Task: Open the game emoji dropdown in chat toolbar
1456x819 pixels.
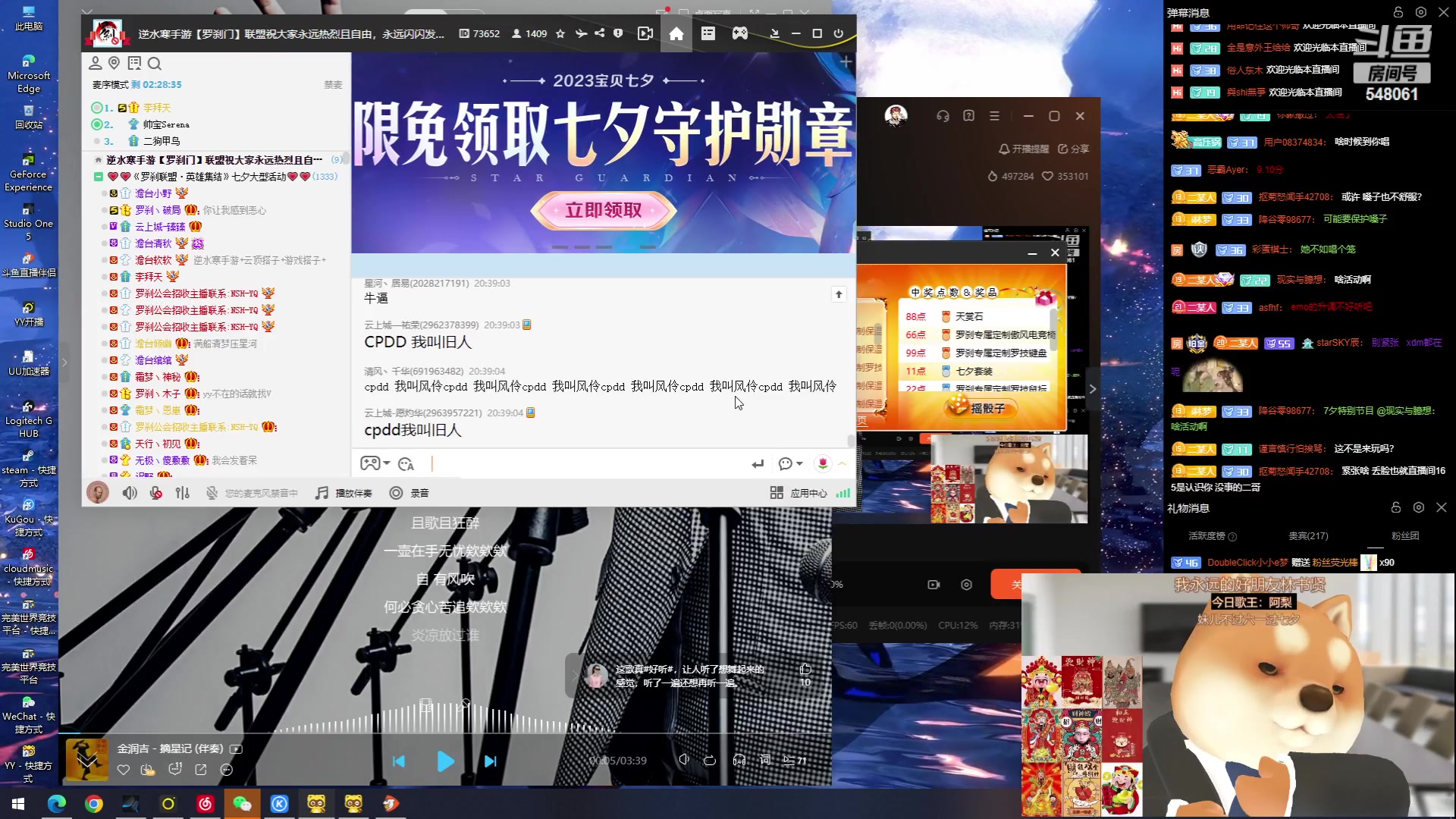Action: coord(375,463)
